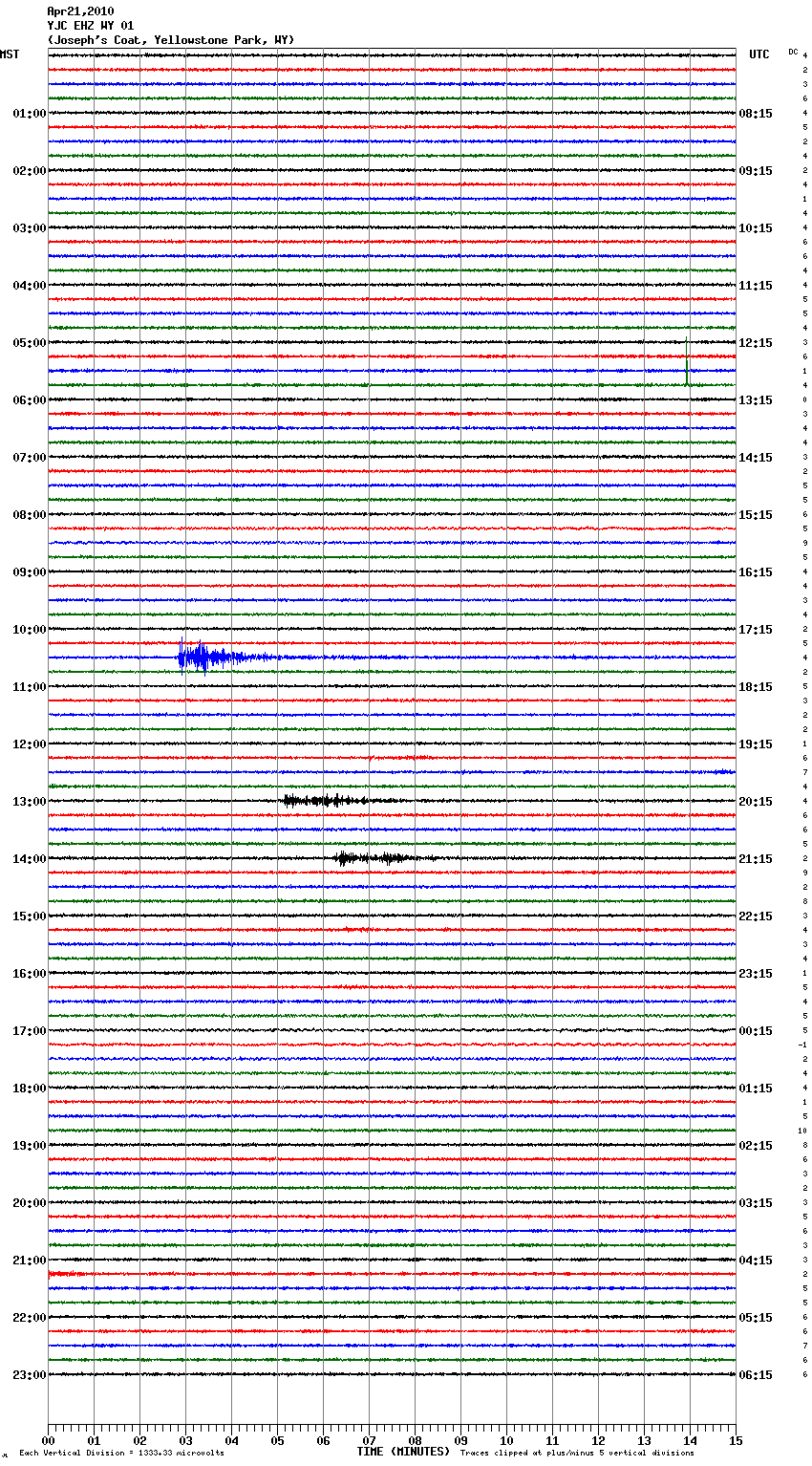Image resolution: width=812 pixels, height=1466 pixels.
Task: Click the 15:15 UTC time label
Action: (x=756, y=515)
